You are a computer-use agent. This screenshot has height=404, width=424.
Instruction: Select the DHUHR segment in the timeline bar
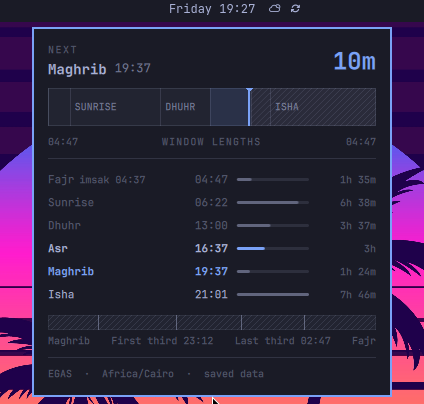coord(185,107)
